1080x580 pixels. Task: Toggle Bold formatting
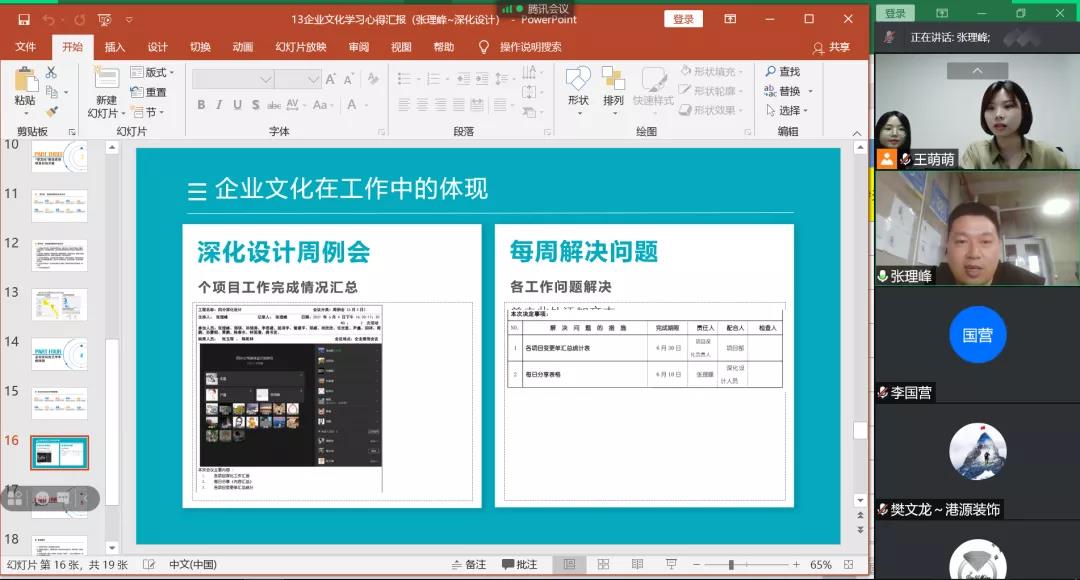(x=201, y=105)
